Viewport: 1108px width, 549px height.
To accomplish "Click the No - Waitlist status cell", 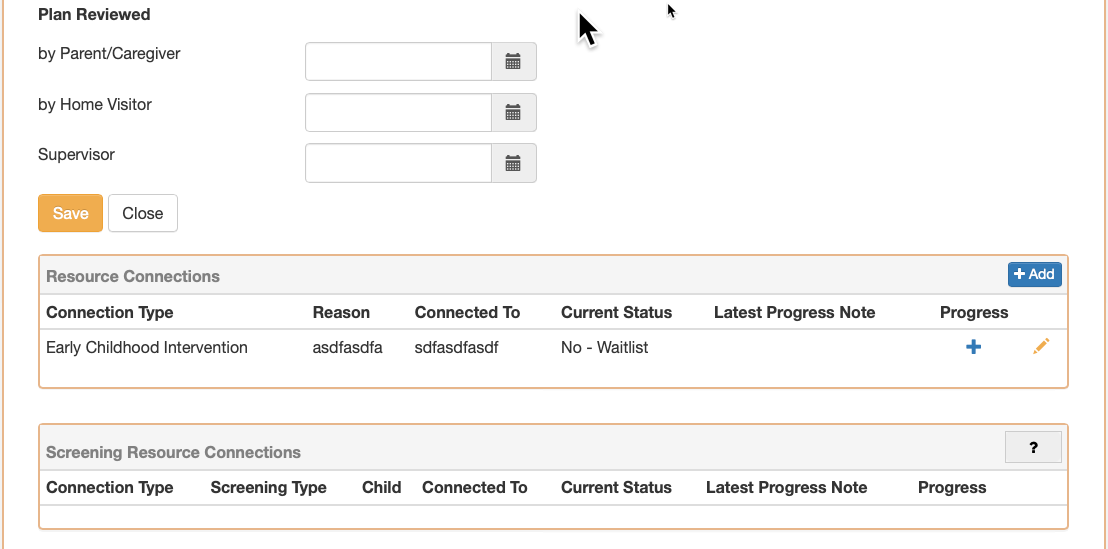I will 604,348.
